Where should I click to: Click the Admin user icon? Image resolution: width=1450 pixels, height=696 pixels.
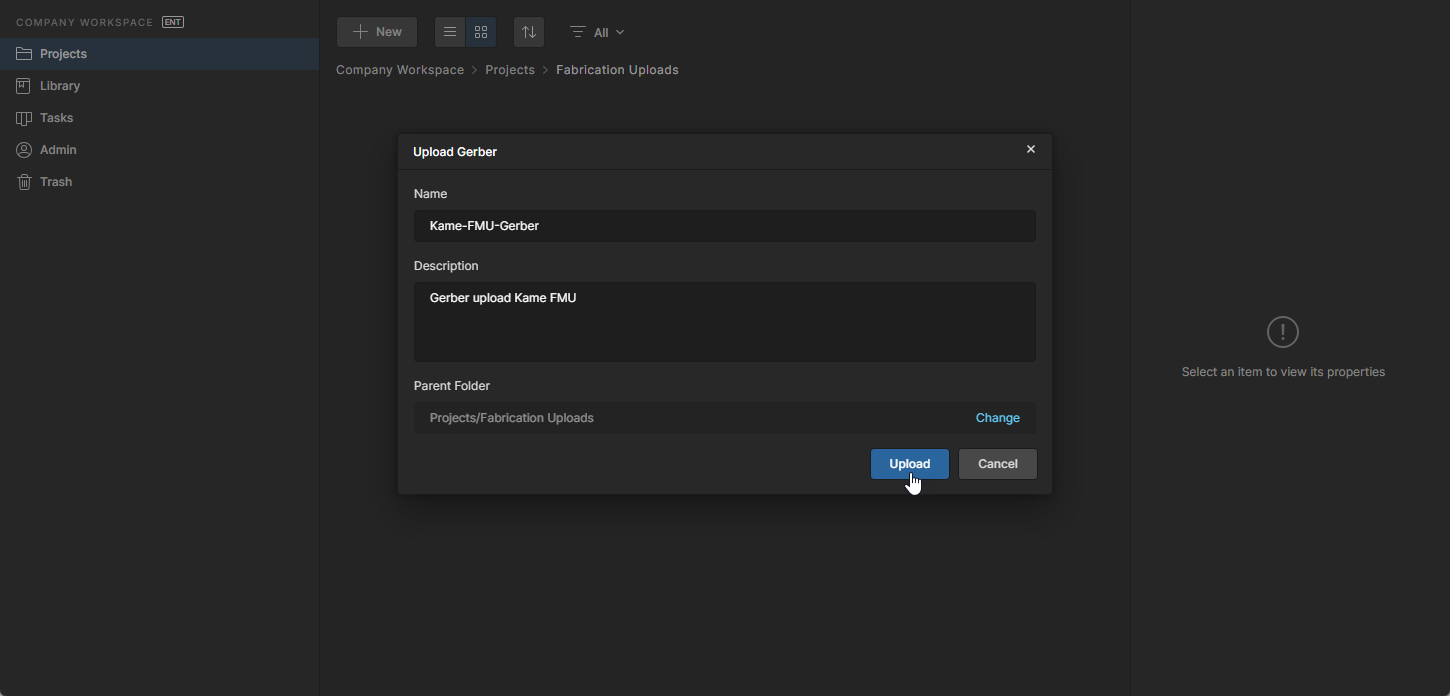[x=24, y=150]
